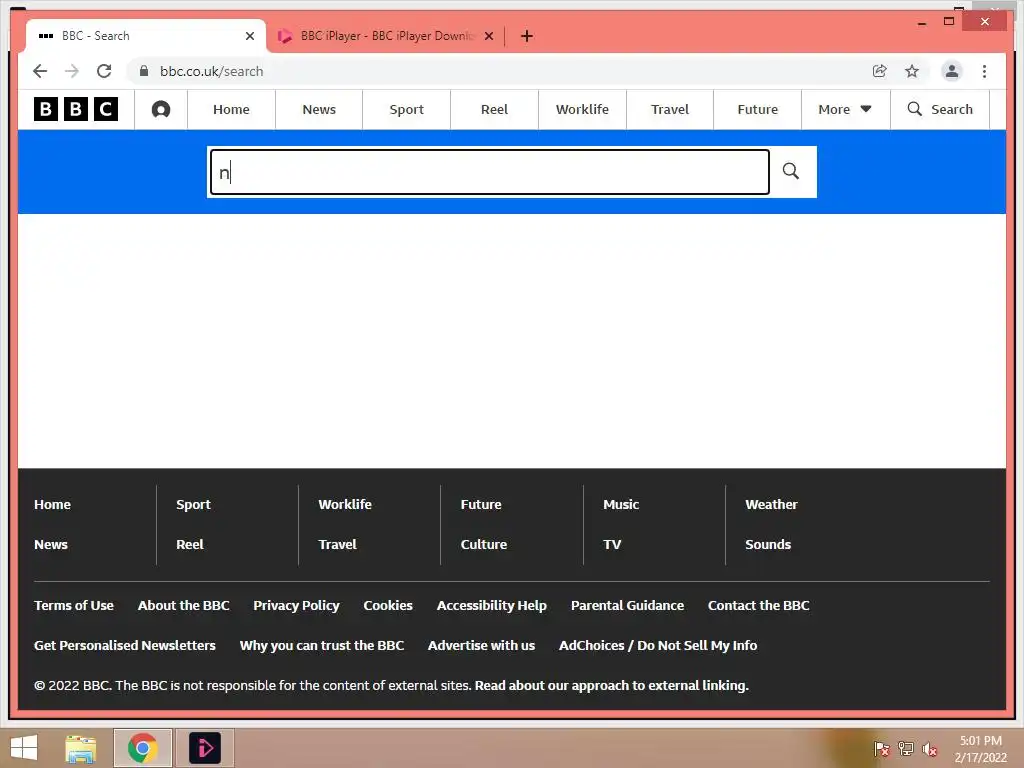Share this page icon in address bar
The image size is (1024, 768).
[x=880, y=71]
